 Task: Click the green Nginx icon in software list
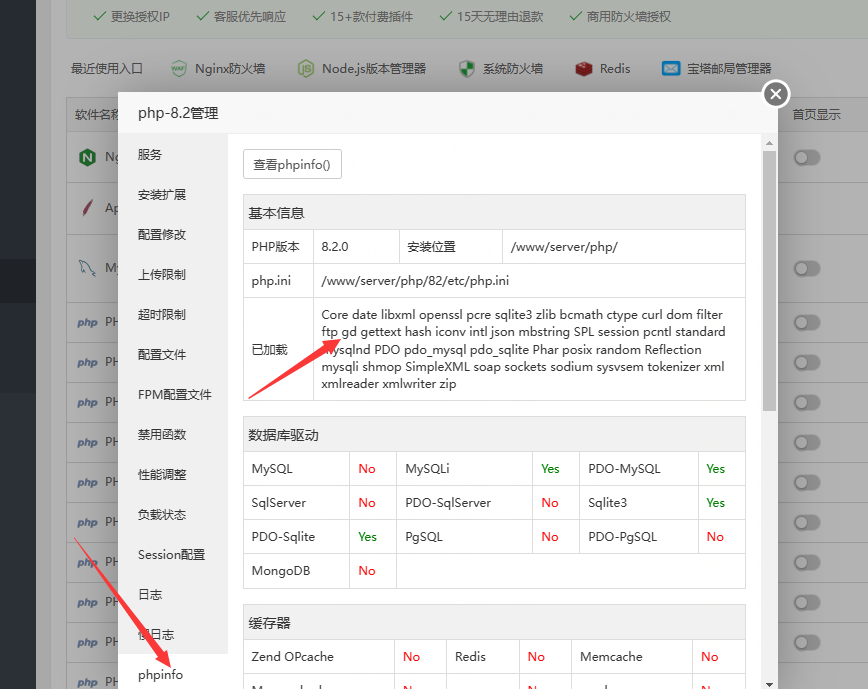pyautogui.click(x=87, y=158)
